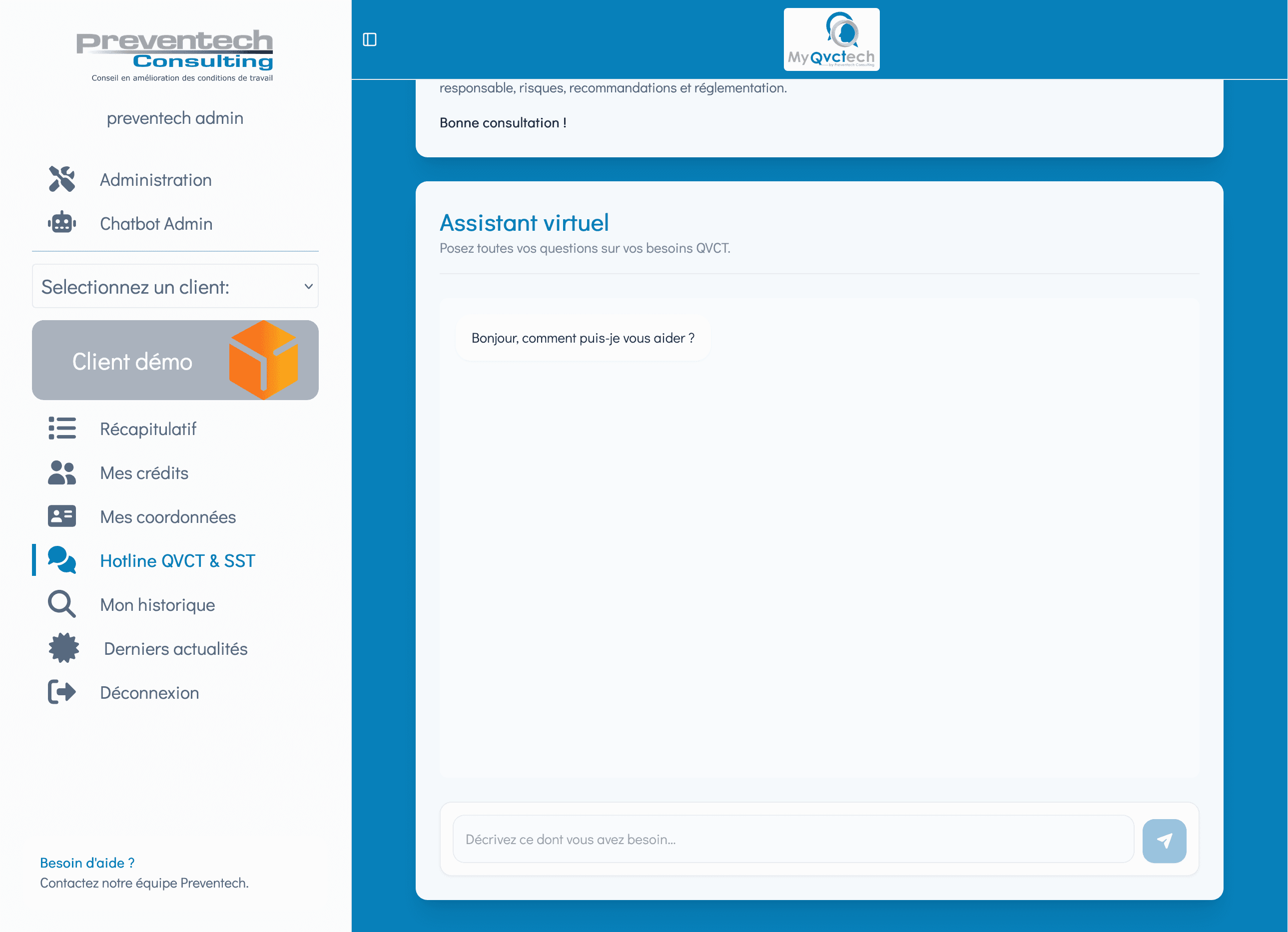Click the MyQvctech logo at top
The height and width of the screenshot is (932, 1288).
(831, 39)
